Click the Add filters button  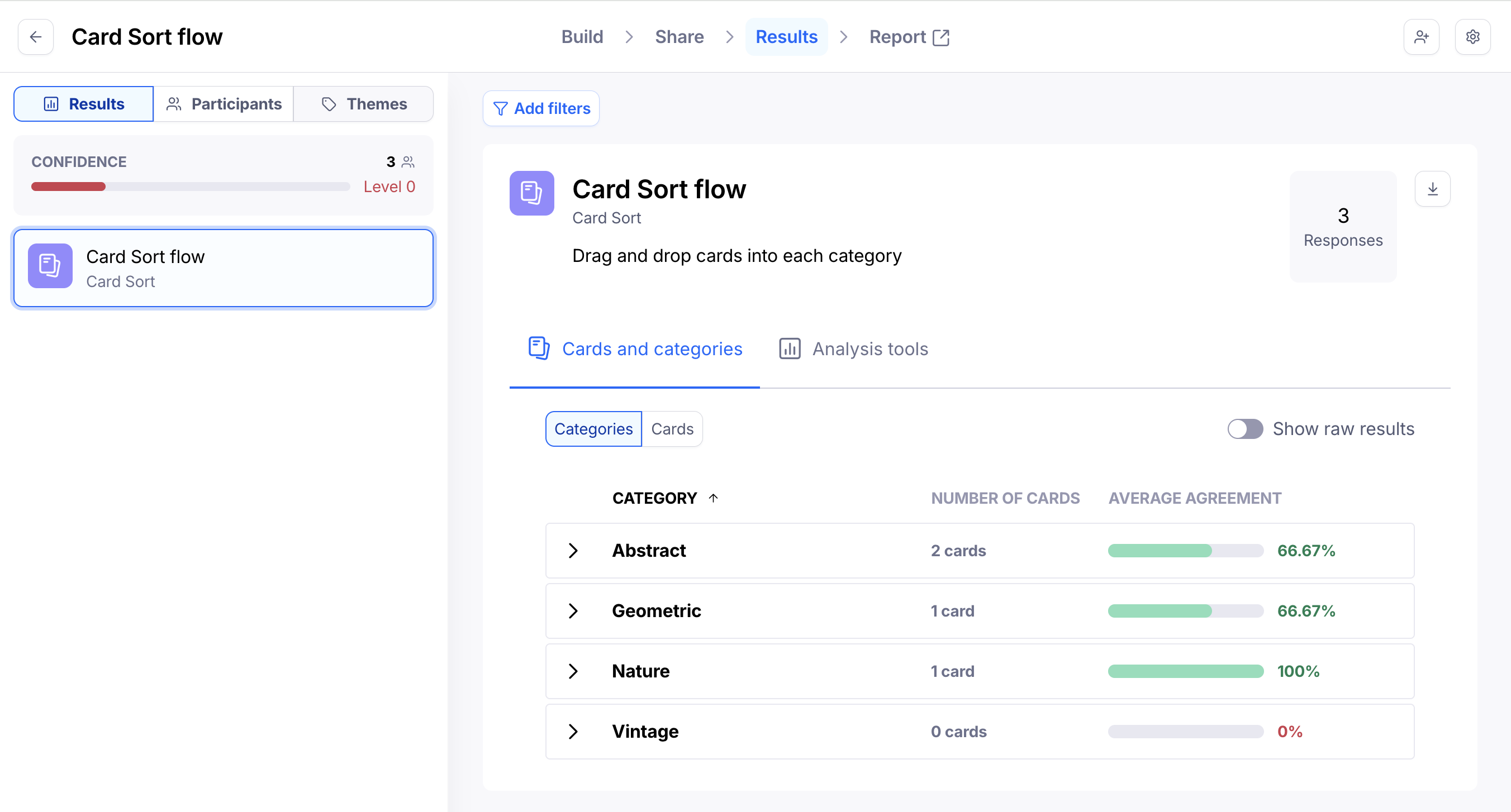[x=541, y=108]
